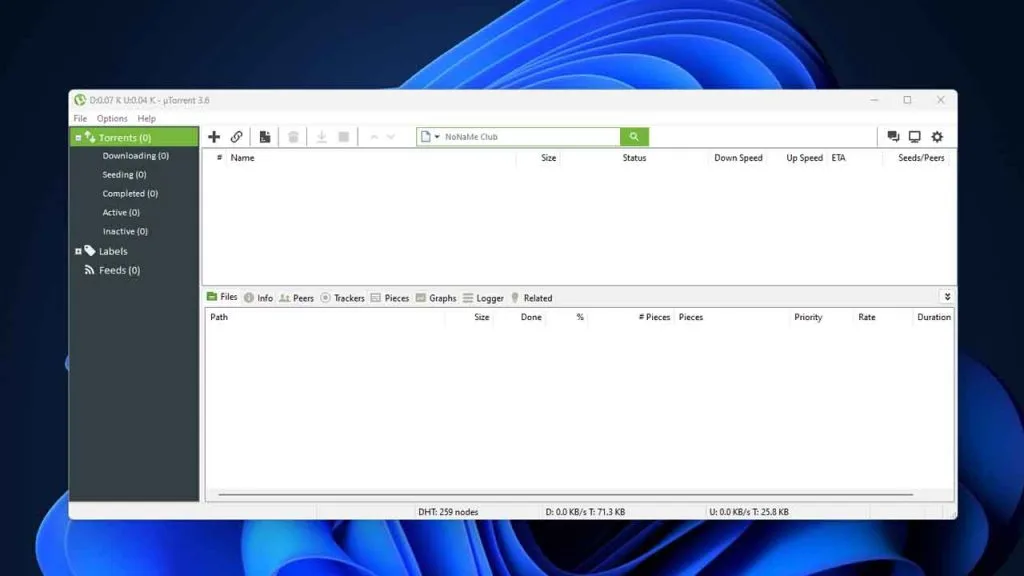Switch to the Related tab
The width and height of the screenshot is (1024, 576).
(x=531, y=298)
